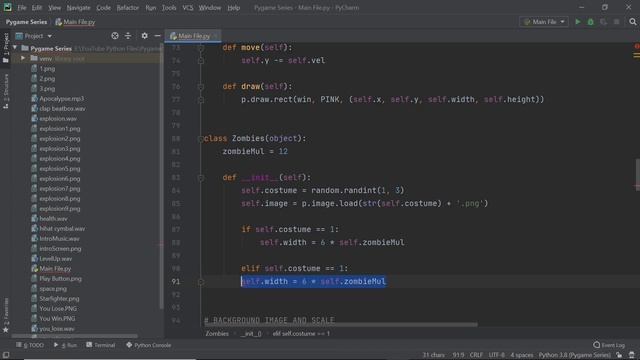Open the Code menu
This screenshot has width=640, height=360.
point(103,7)
